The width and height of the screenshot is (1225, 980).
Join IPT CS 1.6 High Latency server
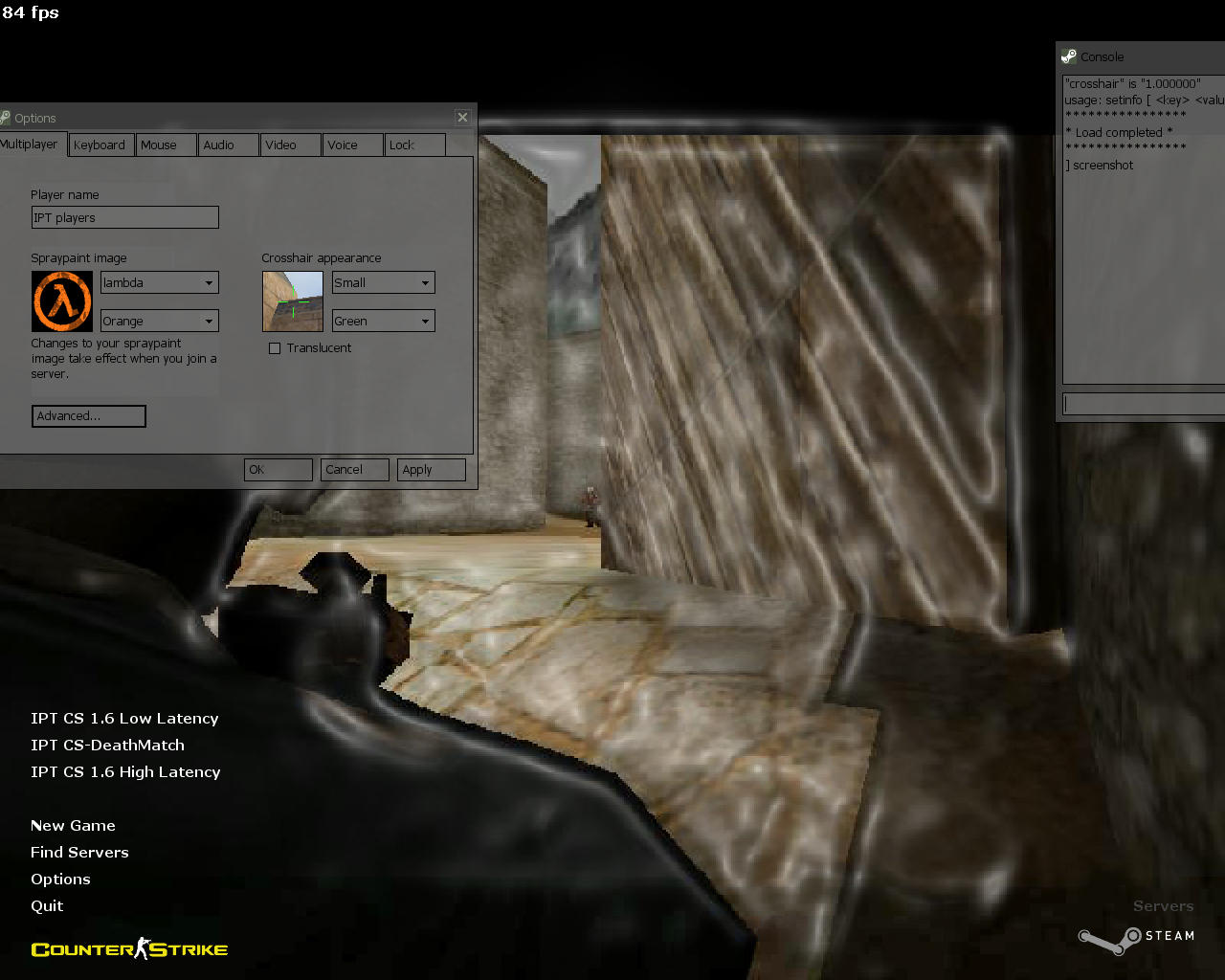click(x=125, y=772)
